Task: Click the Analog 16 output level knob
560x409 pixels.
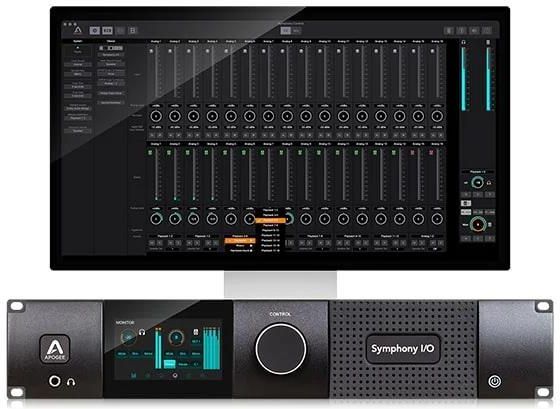Action: (437, 219)
